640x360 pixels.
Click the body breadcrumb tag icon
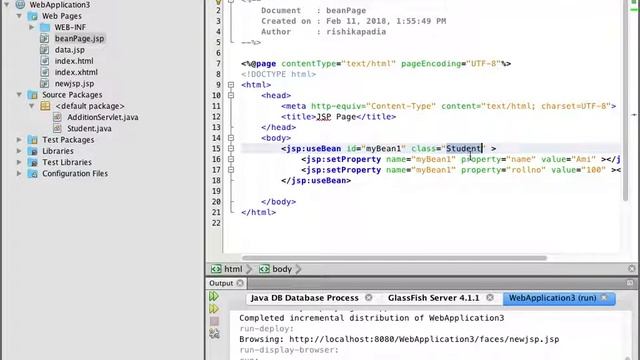point(264,269)
